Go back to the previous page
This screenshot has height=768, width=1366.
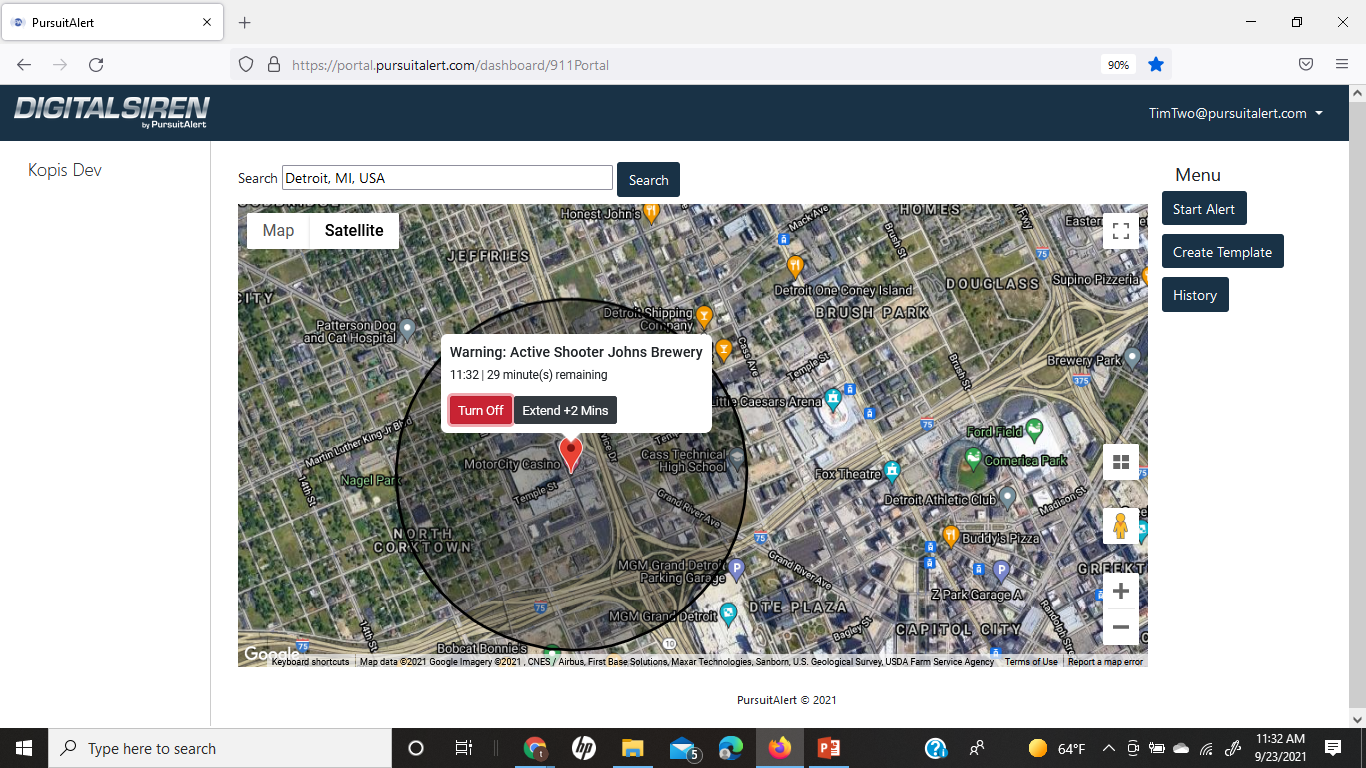pyautogui.click(x=24, y=64)
